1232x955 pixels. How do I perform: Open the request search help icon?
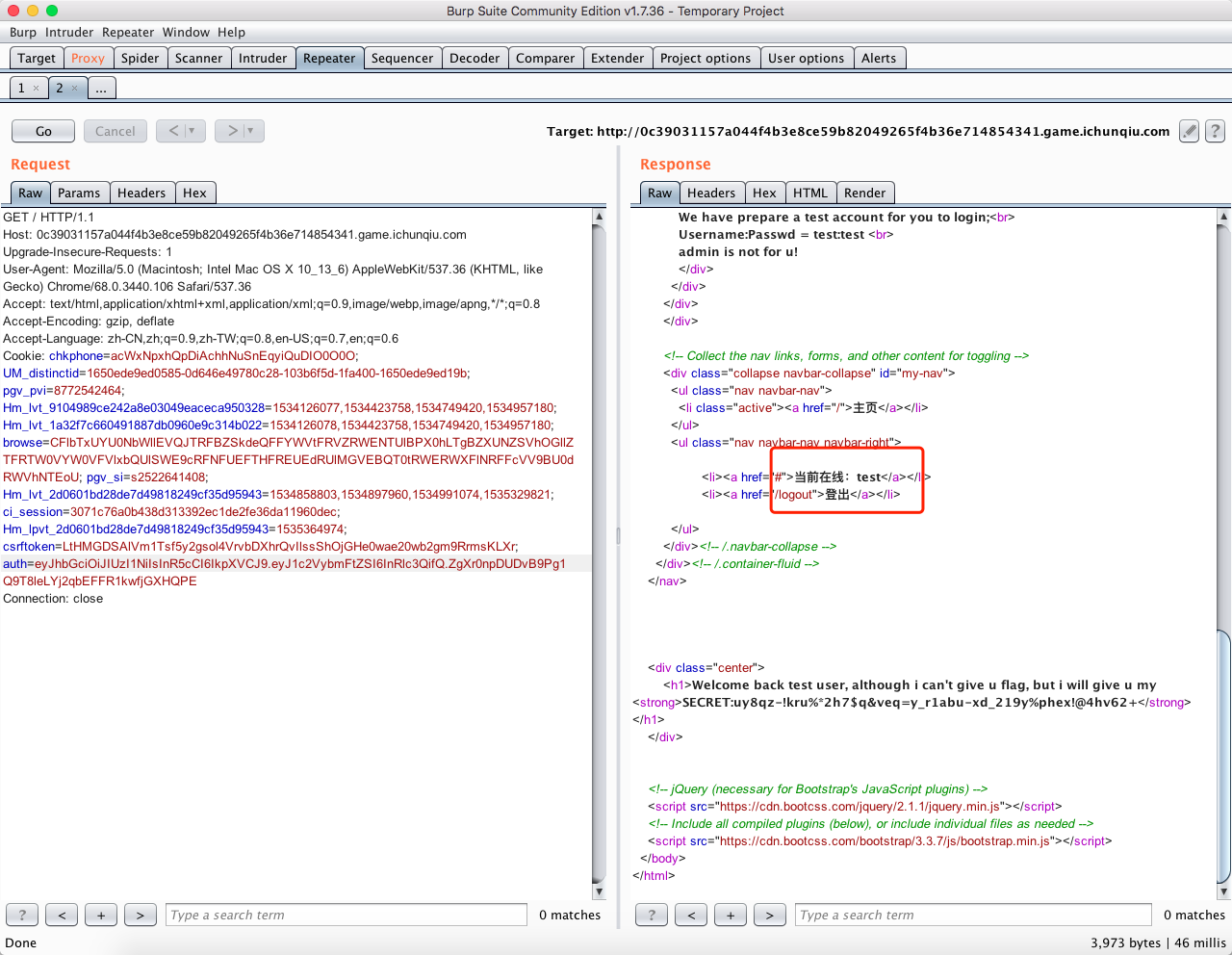22,915
